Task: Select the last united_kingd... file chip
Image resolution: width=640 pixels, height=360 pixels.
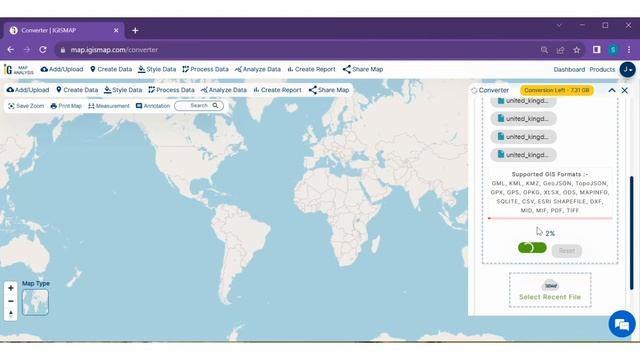Action: click(523, 155)
